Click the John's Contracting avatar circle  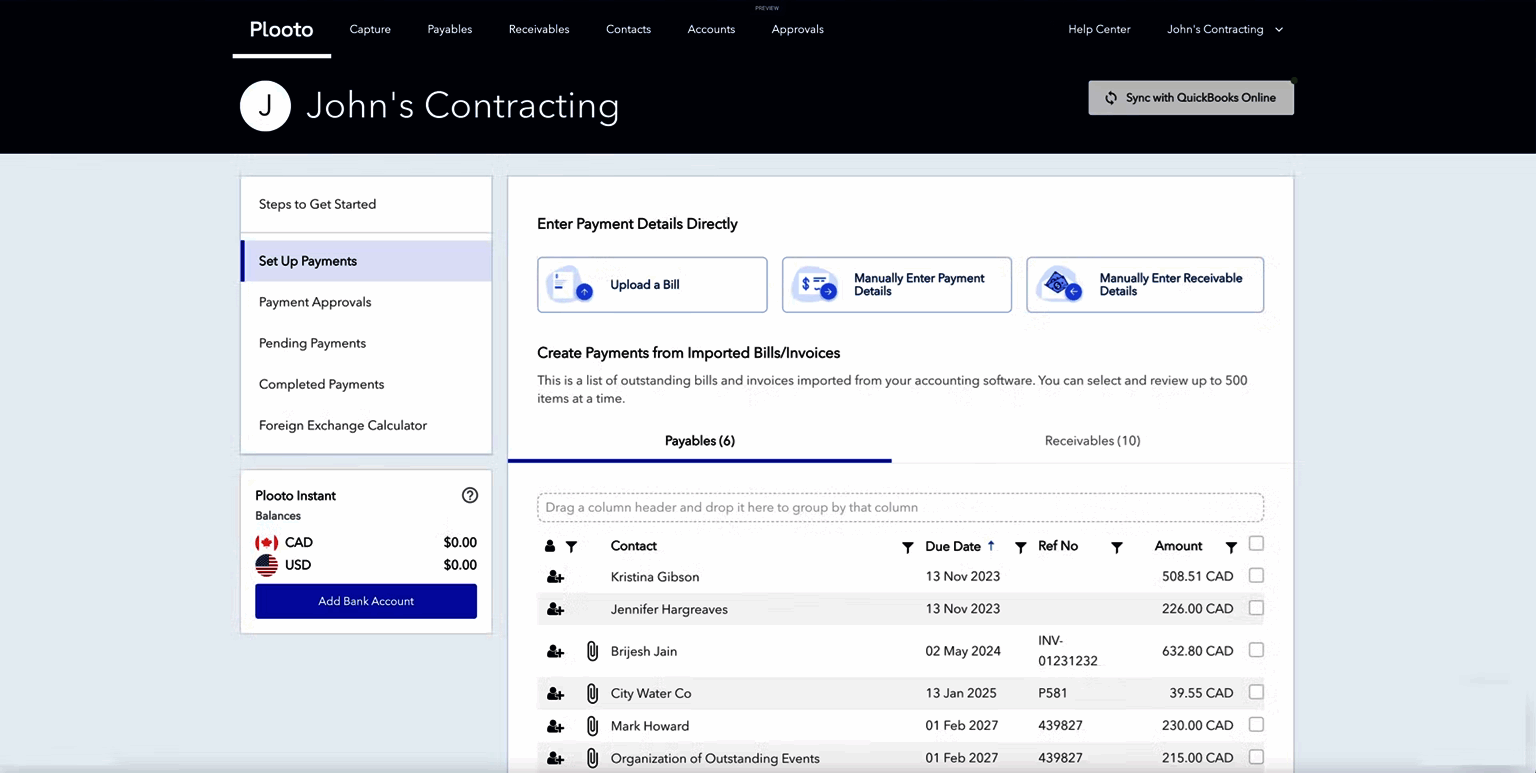[265, 106]
